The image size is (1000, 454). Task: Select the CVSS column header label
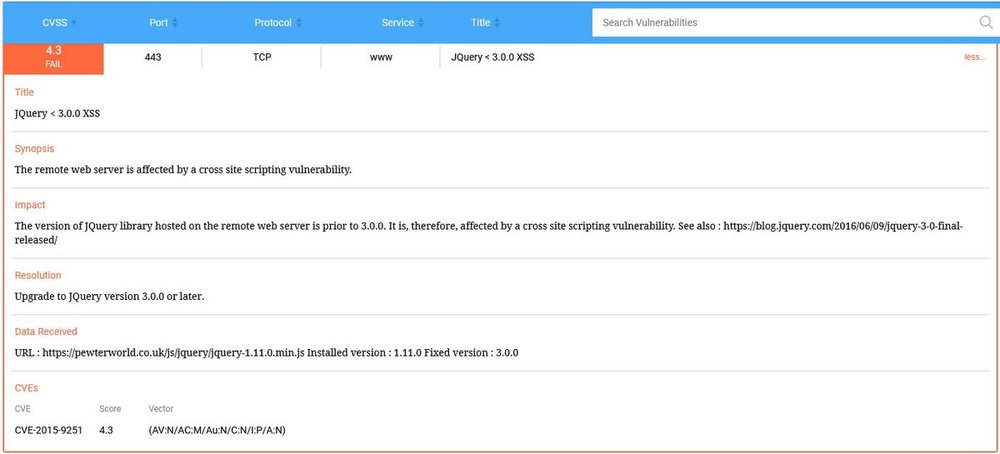point(54,23)
